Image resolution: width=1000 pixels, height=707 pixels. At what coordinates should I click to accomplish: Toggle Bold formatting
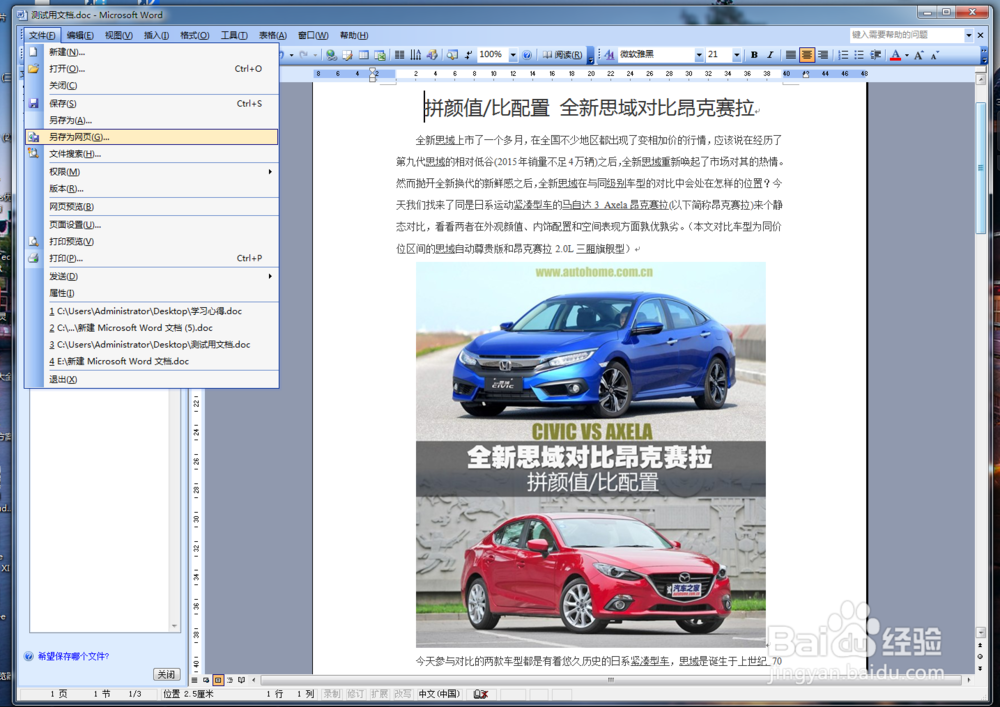tap(754, 55)
